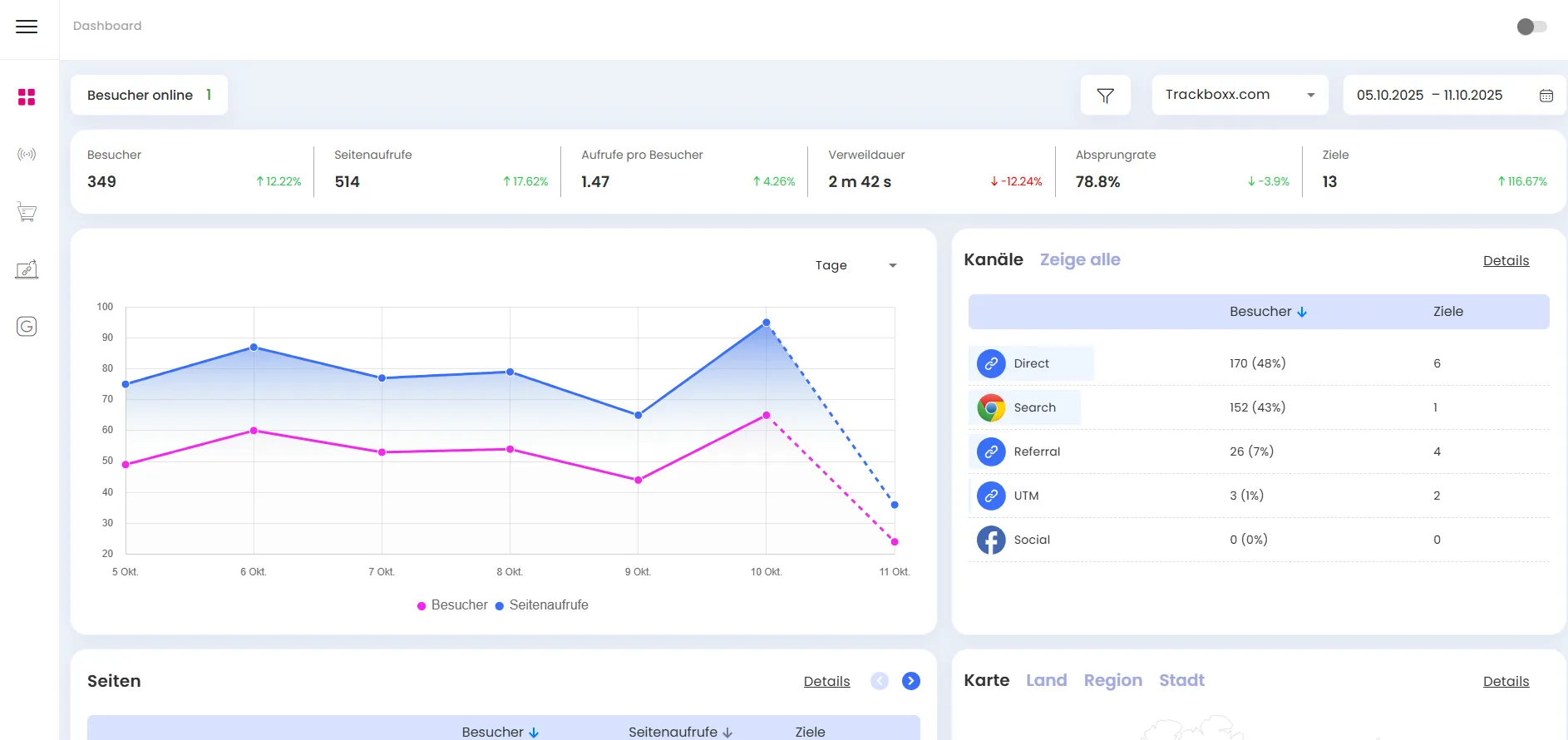Open the Tage interval dropdown
Viewport: 1568px width, 740px height.
click(x=855, y=265)
